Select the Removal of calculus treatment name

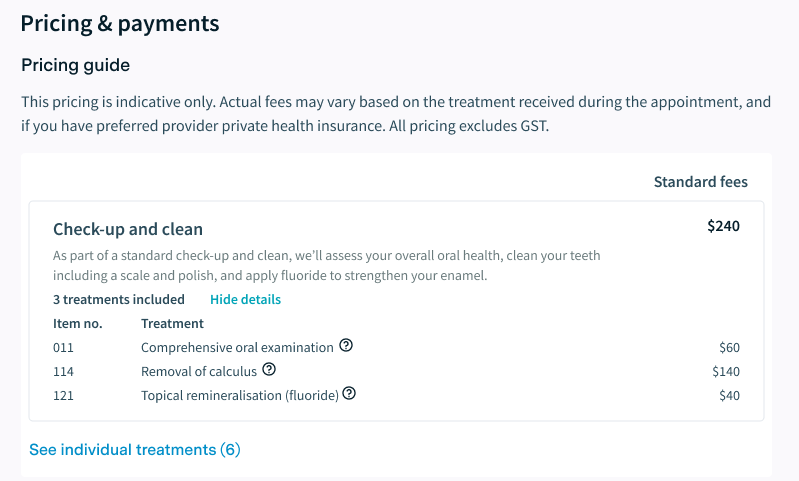pyautogui.click(x=198, y=371)
